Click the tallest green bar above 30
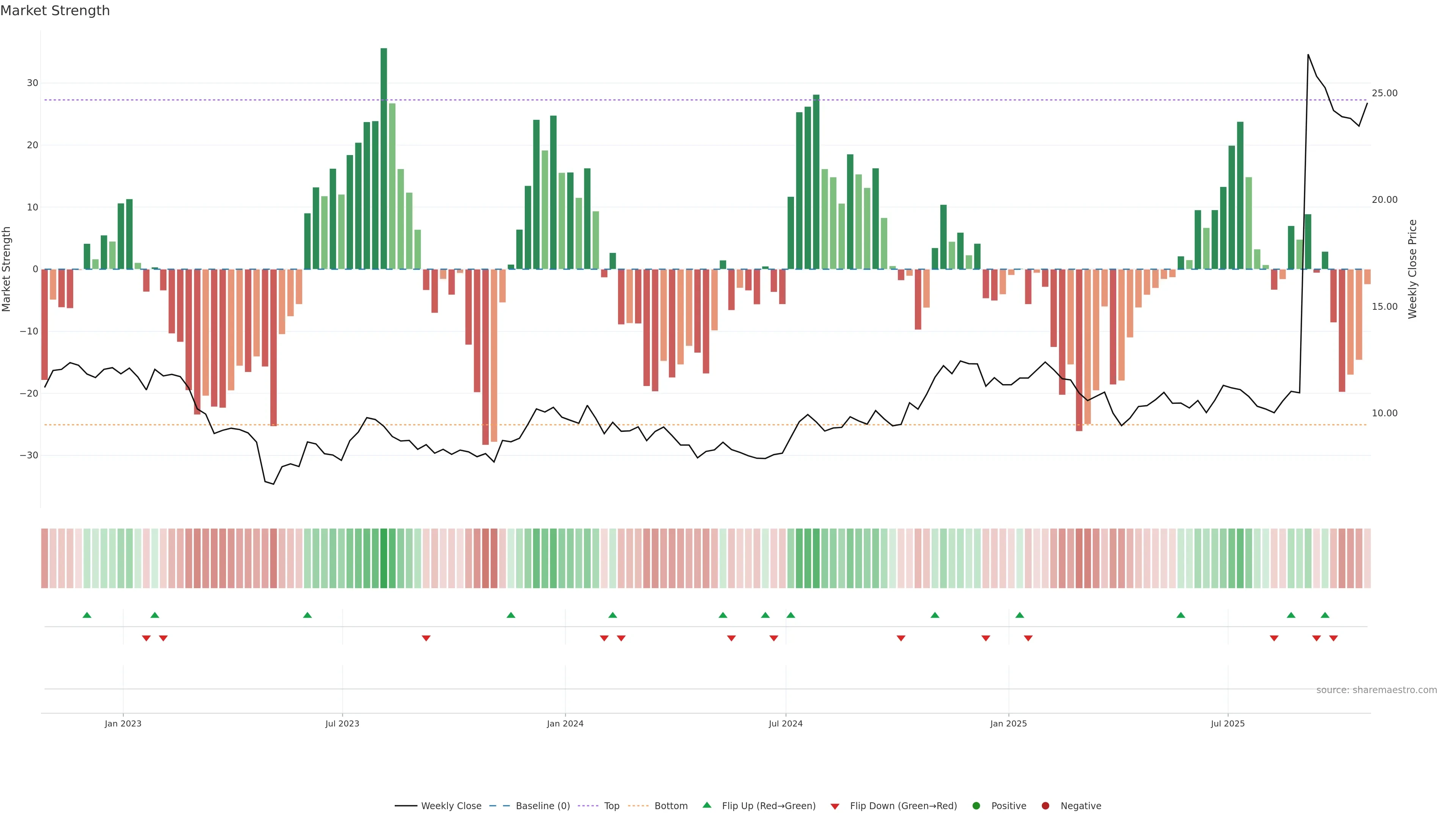The image size is (1456, 819). point(384,158)
